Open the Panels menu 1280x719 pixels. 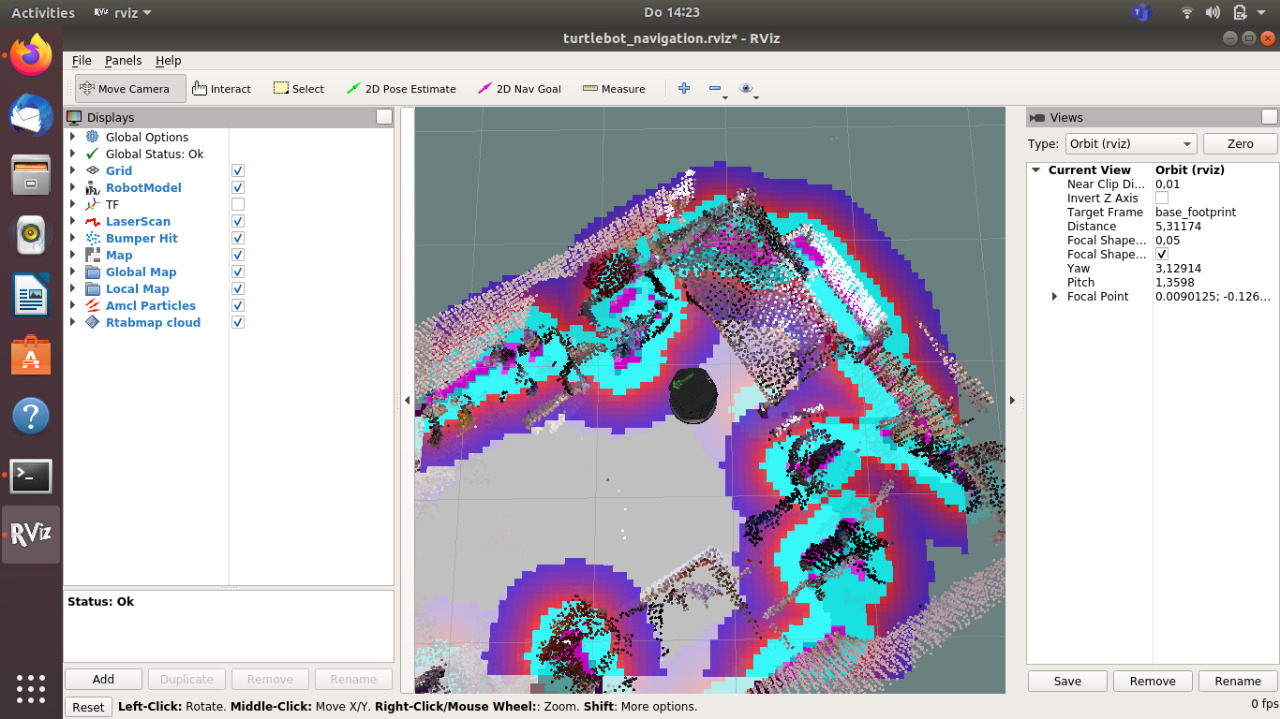[x=123, y=61]
